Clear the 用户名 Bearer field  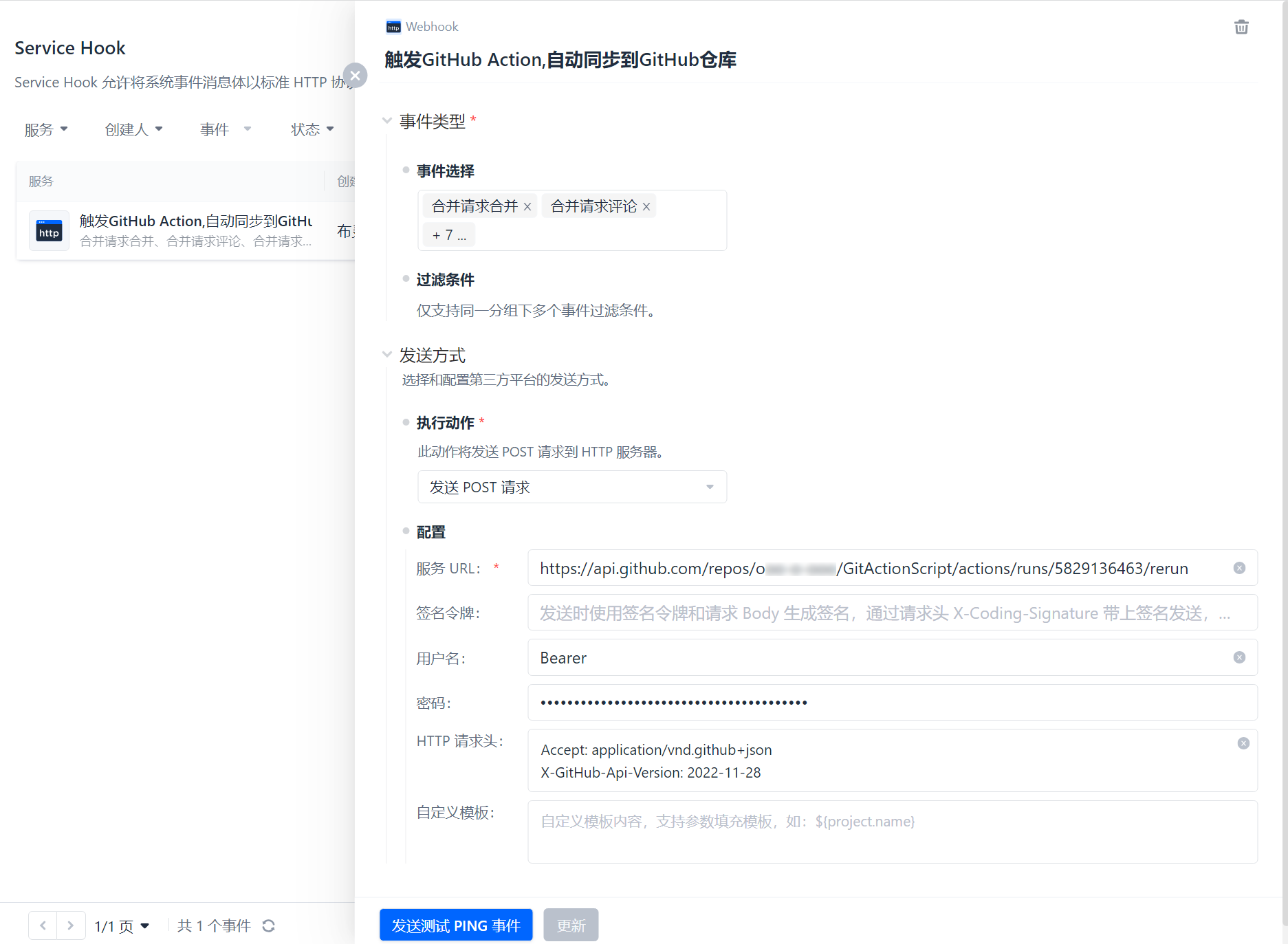pyautogui.click(x=1239, y=657)
